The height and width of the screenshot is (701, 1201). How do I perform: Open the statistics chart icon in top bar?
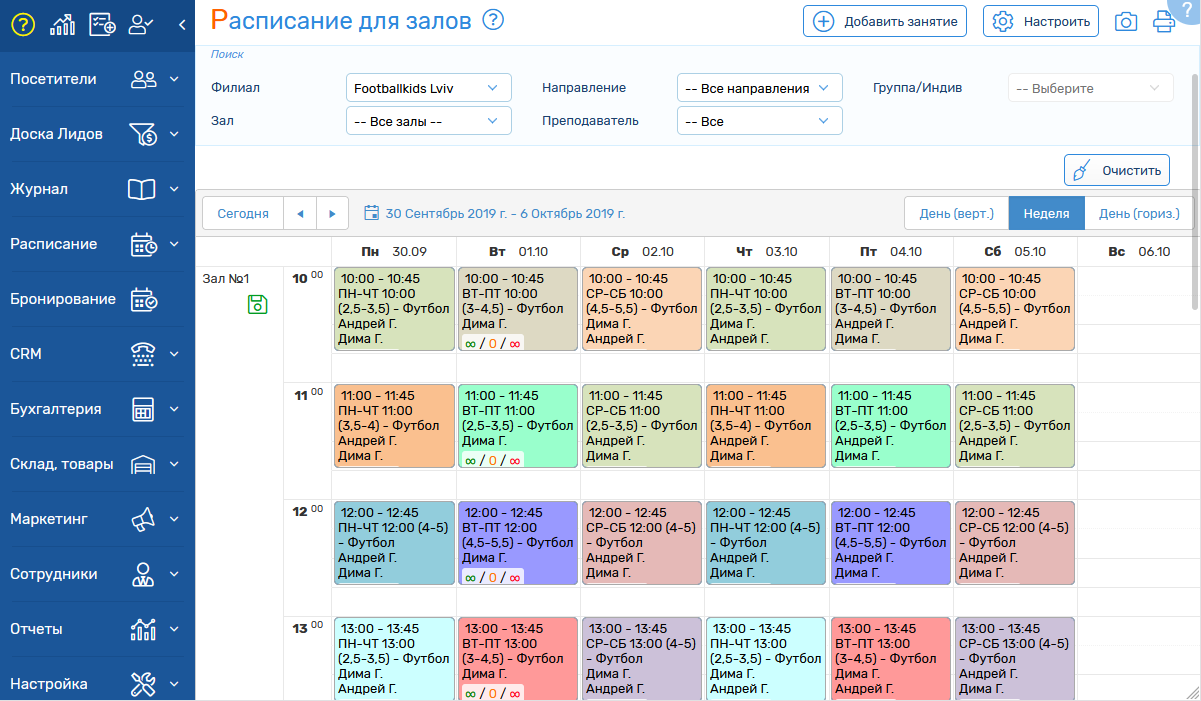click(62, 25)
